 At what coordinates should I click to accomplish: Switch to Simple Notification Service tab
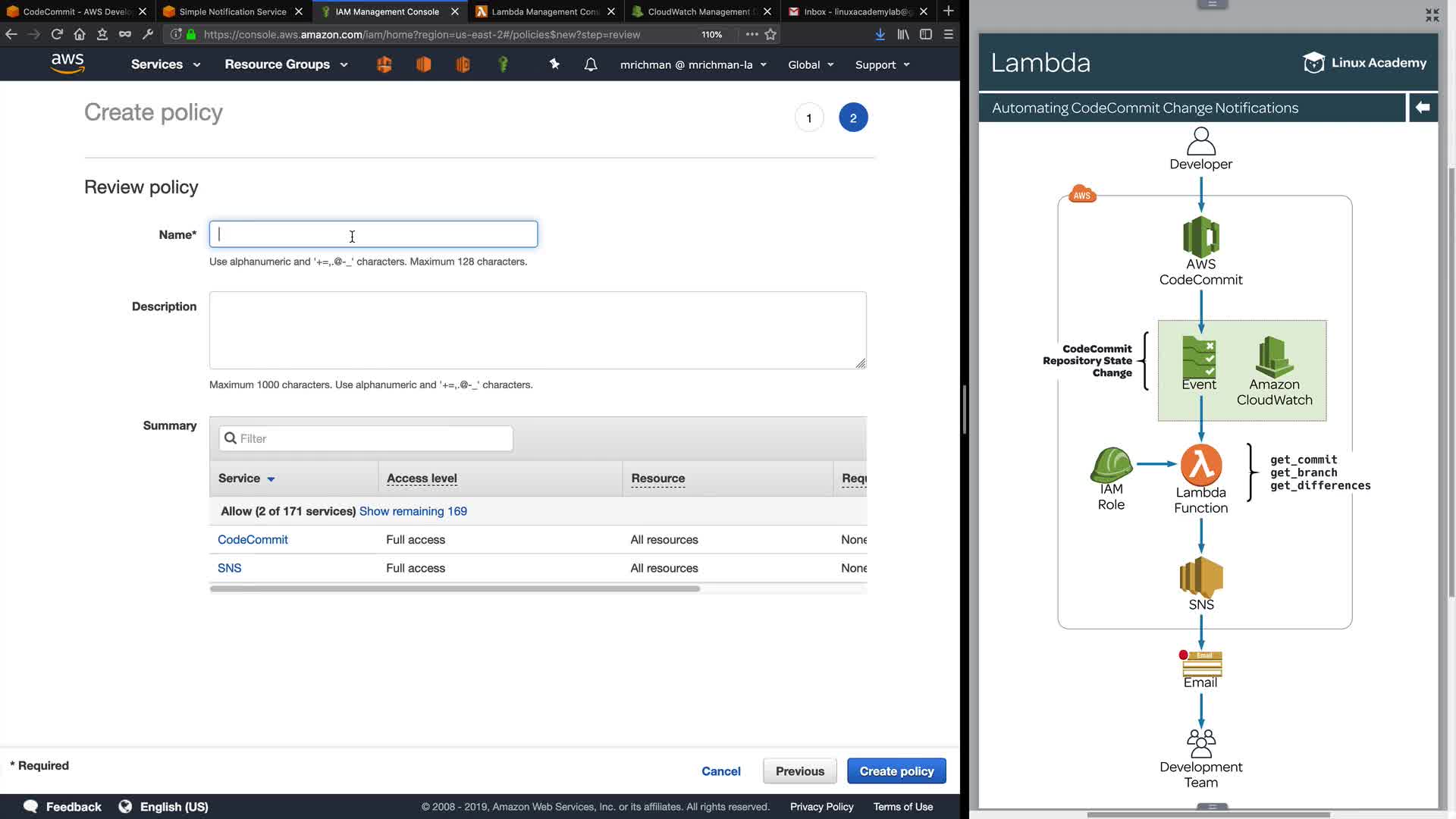click(x=232, y=11)
